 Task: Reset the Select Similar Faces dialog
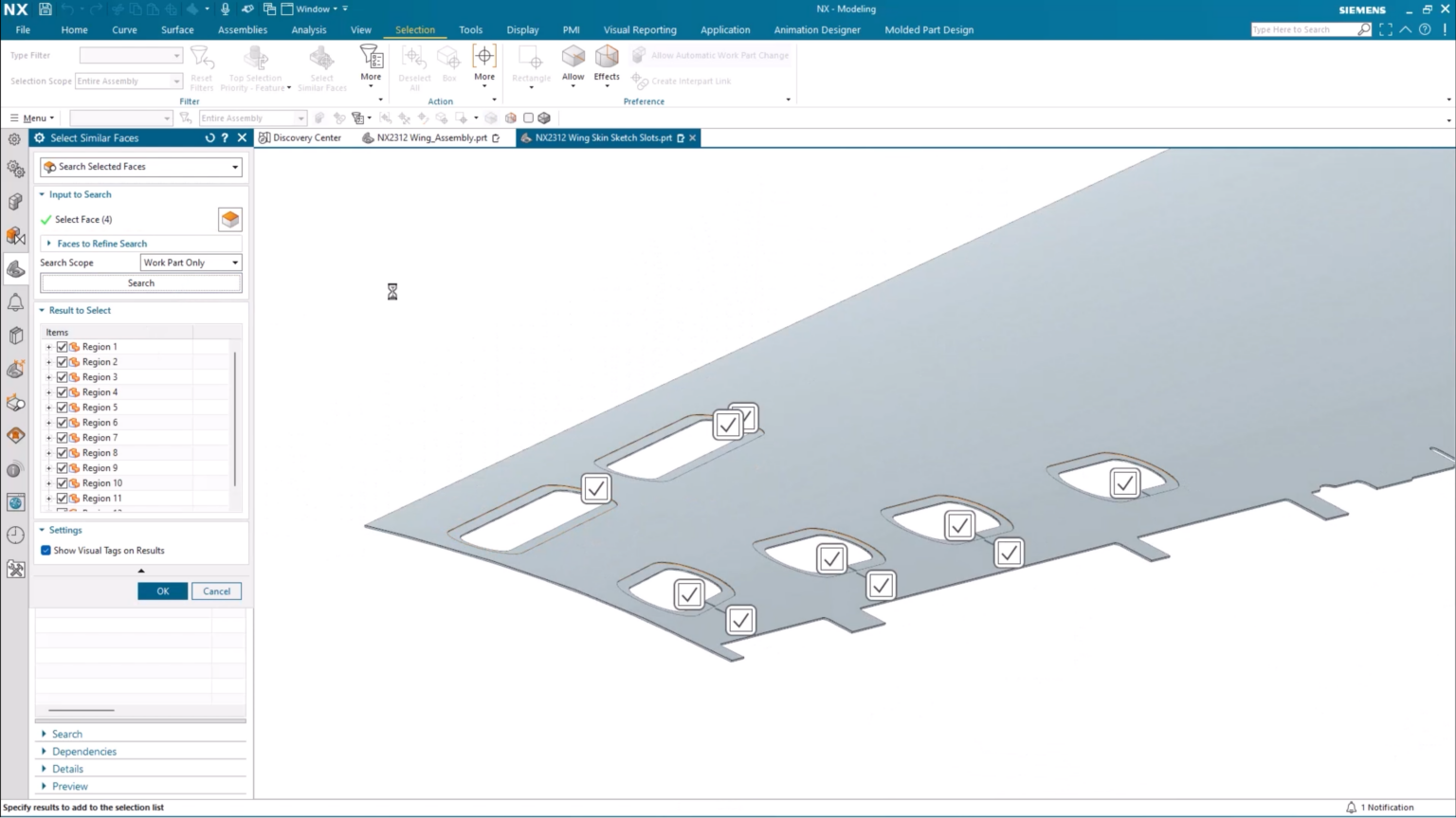pos(209,138)
